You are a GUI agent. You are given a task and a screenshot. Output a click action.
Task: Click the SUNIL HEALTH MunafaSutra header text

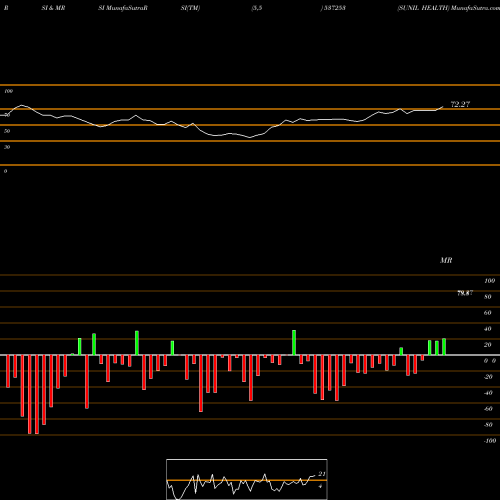(x=448, y=8)
